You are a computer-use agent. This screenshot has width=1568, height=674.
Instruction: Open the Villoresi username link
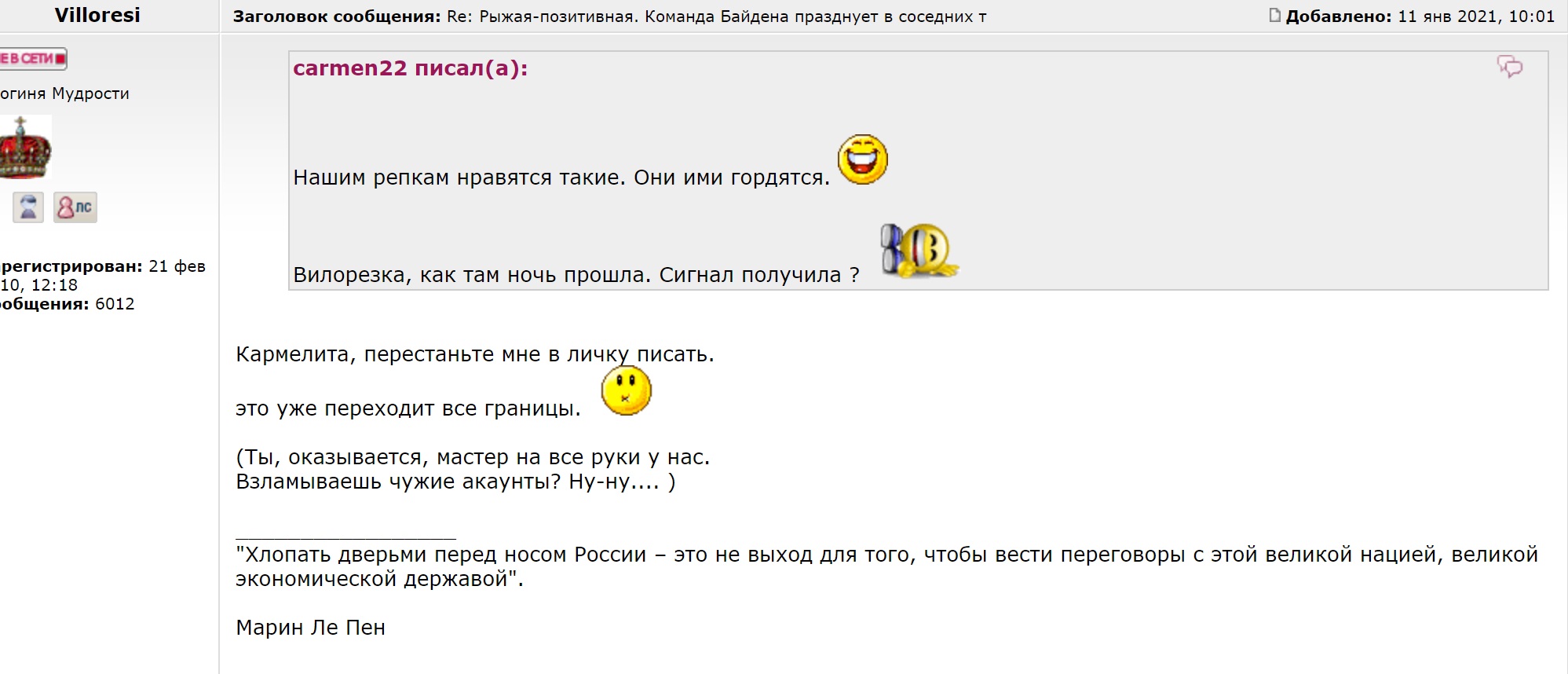point(97,16)
